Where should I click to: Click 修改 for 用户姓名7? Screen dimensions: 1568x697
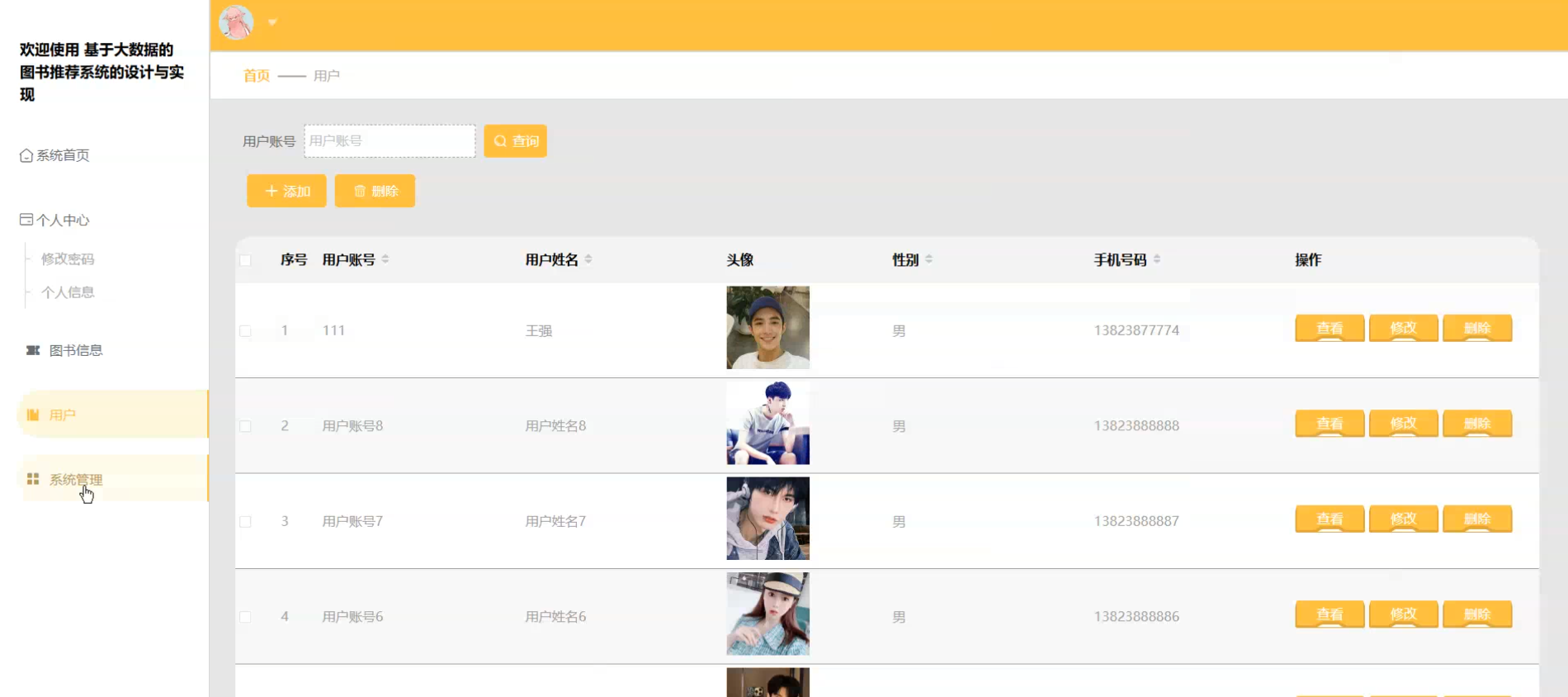[x=1403, y=519]
